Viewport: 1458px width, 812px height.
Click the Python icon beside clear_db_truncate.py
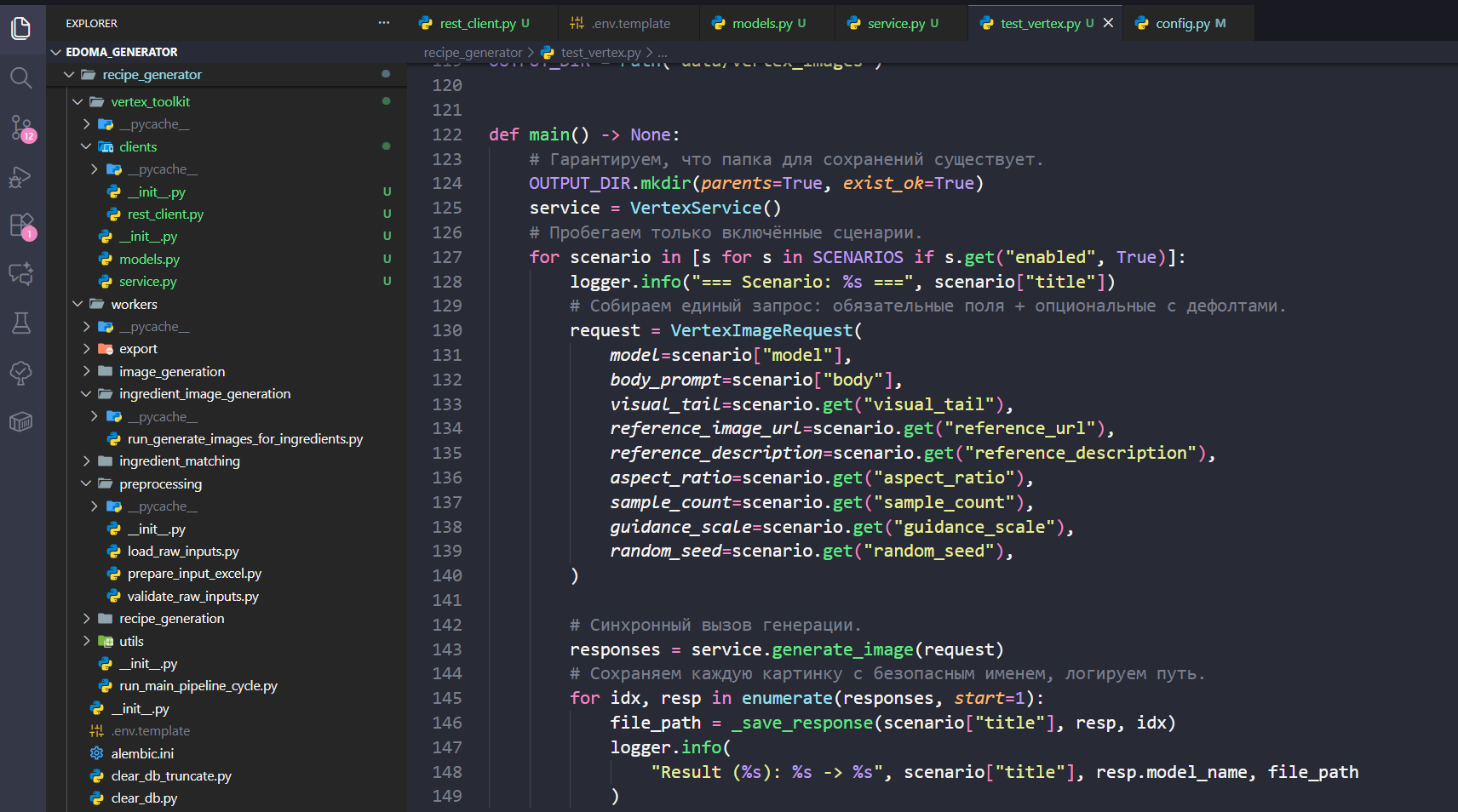click(97, 776)
